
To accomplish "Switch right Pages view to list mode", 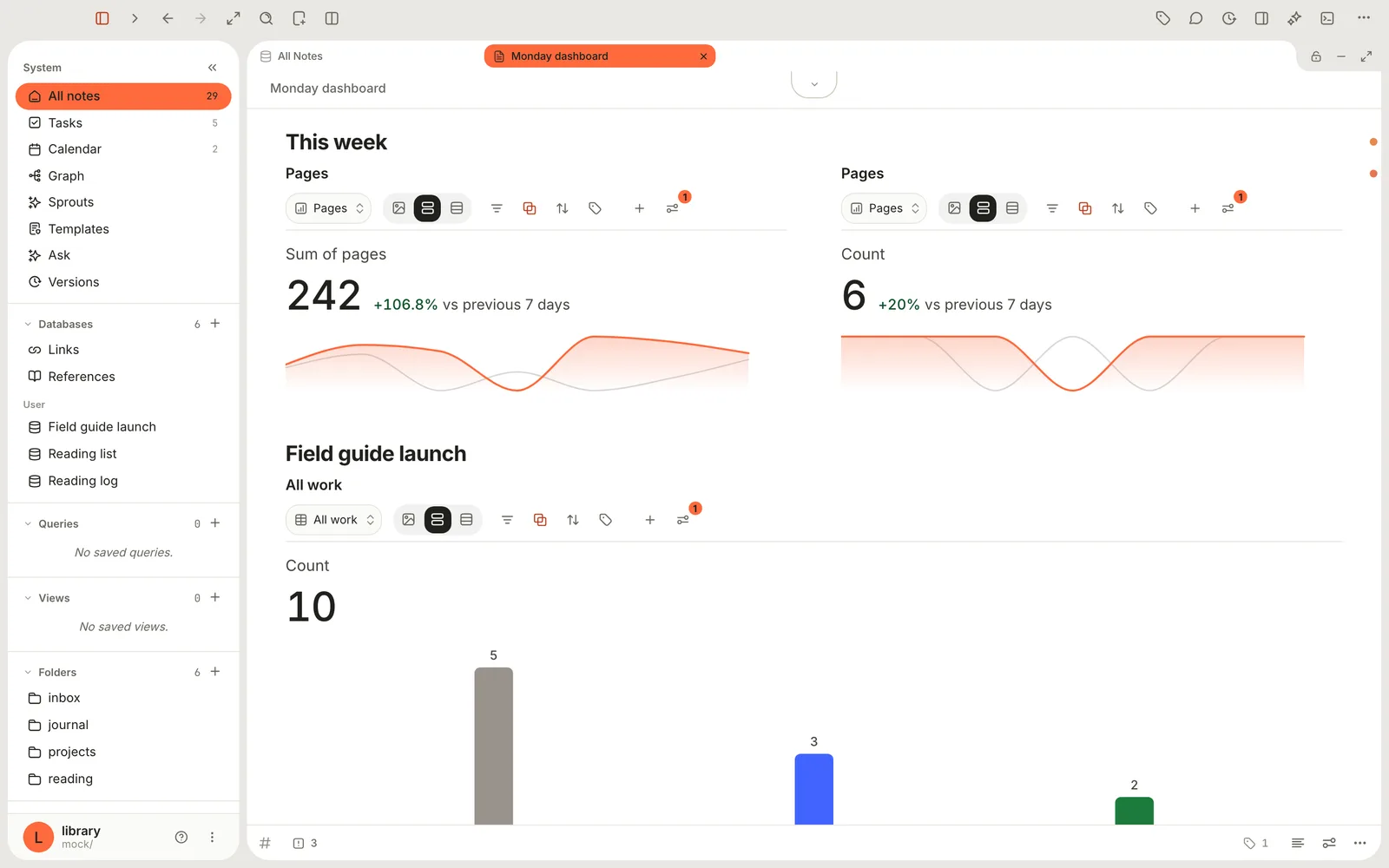I will tap(1012, 208).
